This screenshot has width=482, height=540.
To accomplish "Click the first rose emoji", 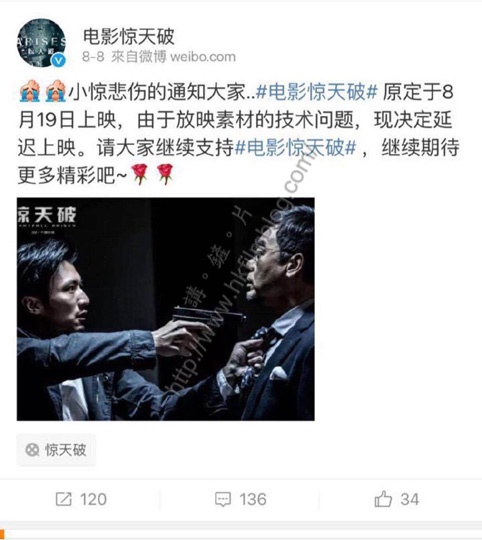I will tap(139, 174).
